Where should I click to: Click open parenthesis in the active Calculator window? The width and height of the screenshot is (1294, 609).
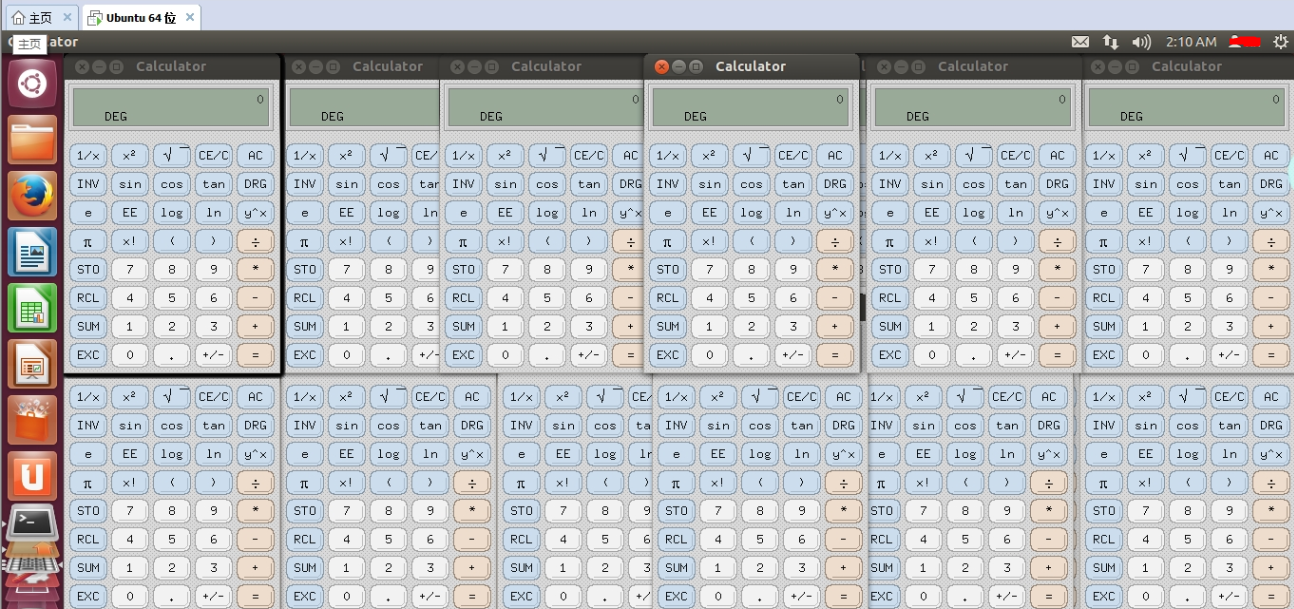pyautogui.click(x=751, y=241)
